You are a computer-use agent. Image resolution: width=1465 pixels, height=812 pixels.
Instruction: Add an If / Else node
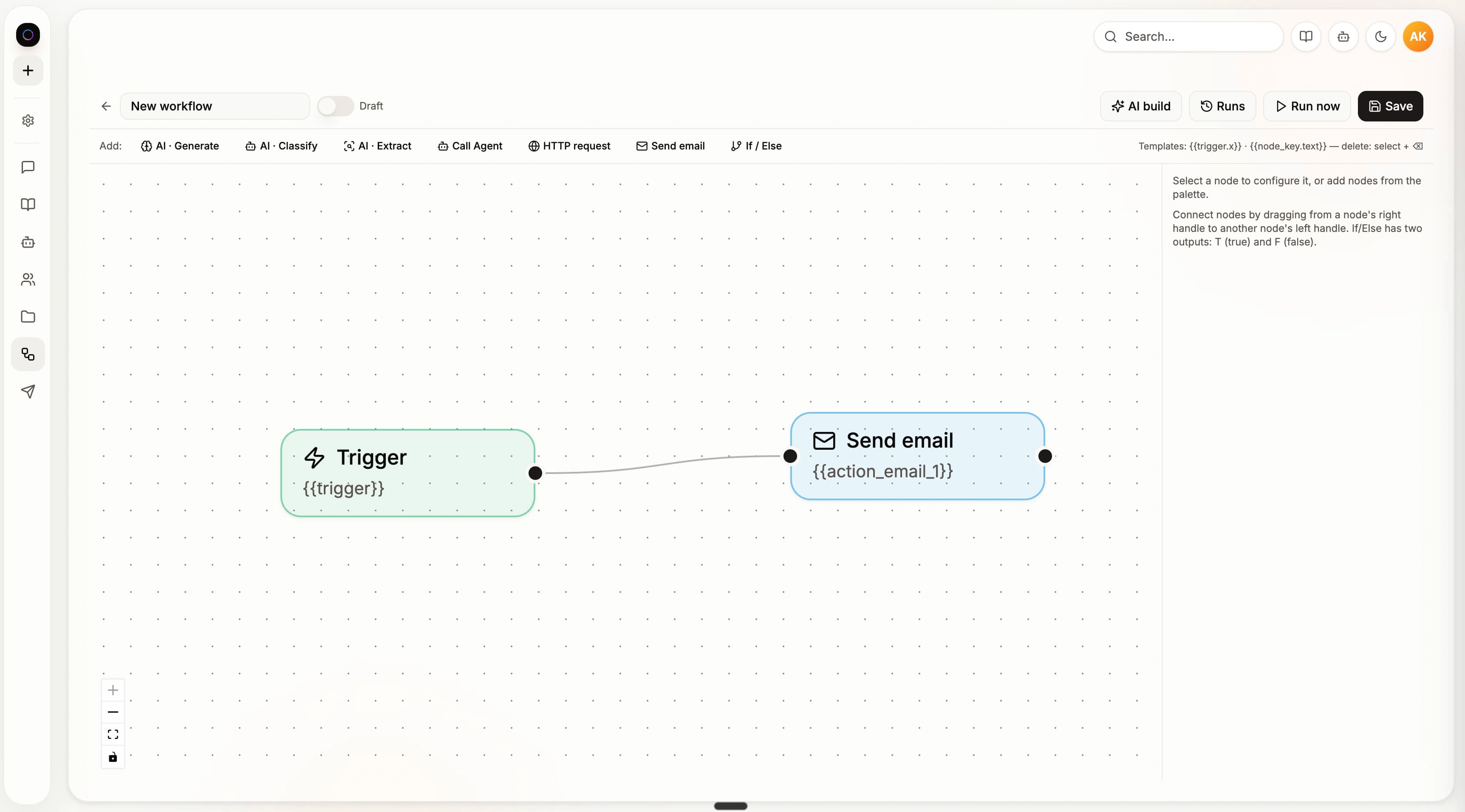tap(756, 146)
